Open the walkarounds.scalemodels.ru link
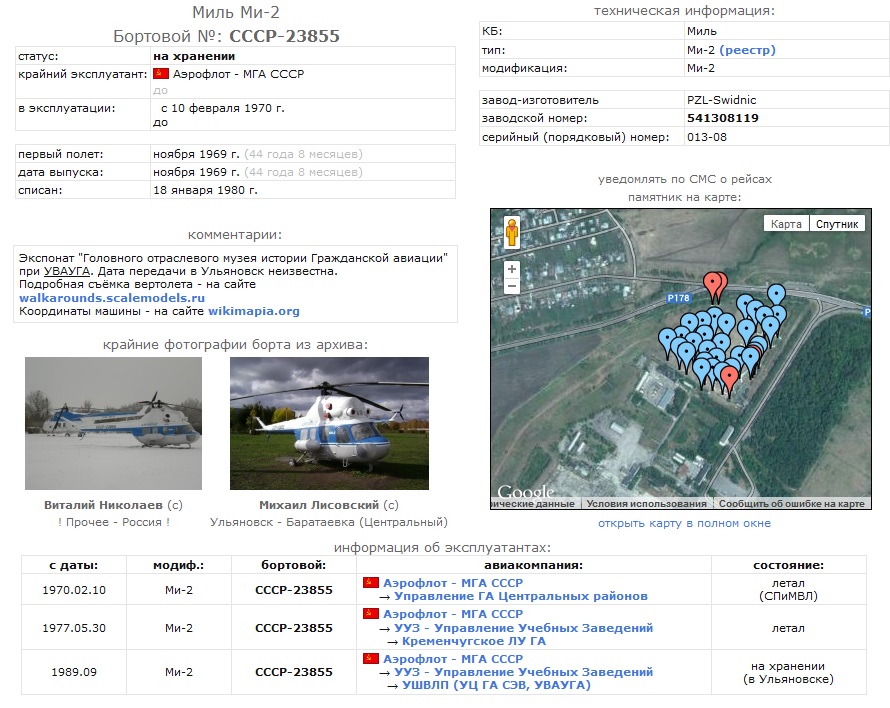Viewport: 890px width, 708px height. tap(112, 297)
